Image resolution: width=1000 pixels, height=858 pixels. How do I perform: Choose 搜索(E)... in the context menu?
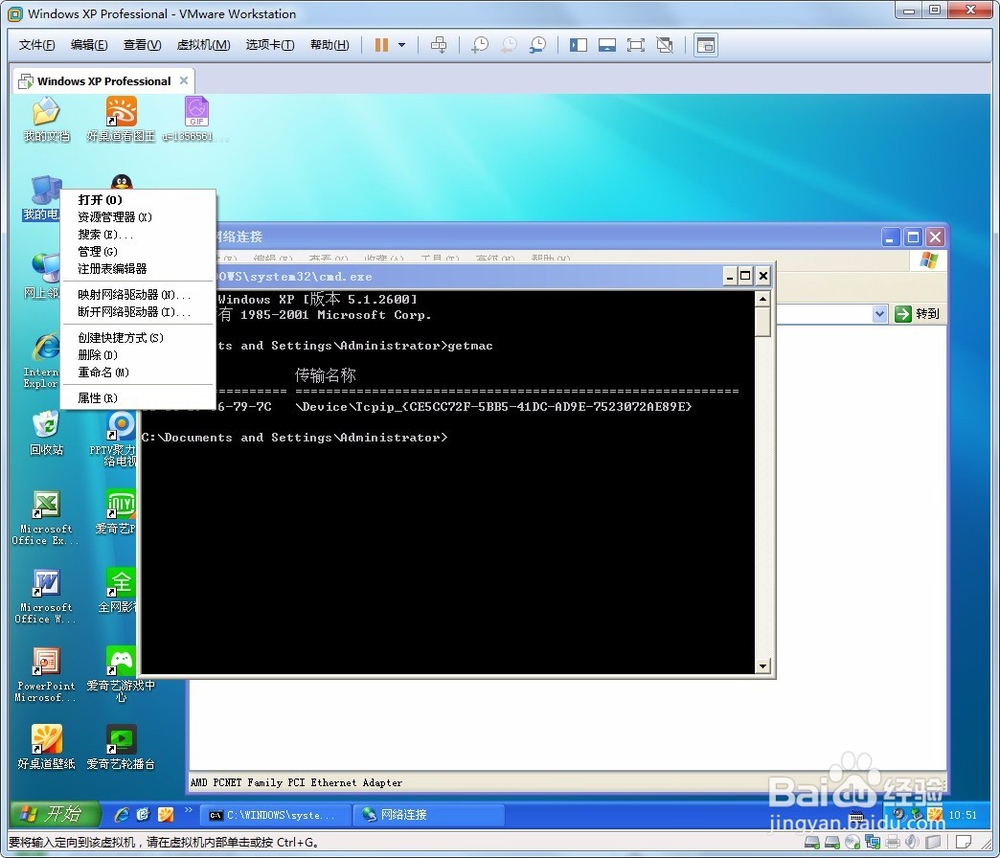point(137,234)
